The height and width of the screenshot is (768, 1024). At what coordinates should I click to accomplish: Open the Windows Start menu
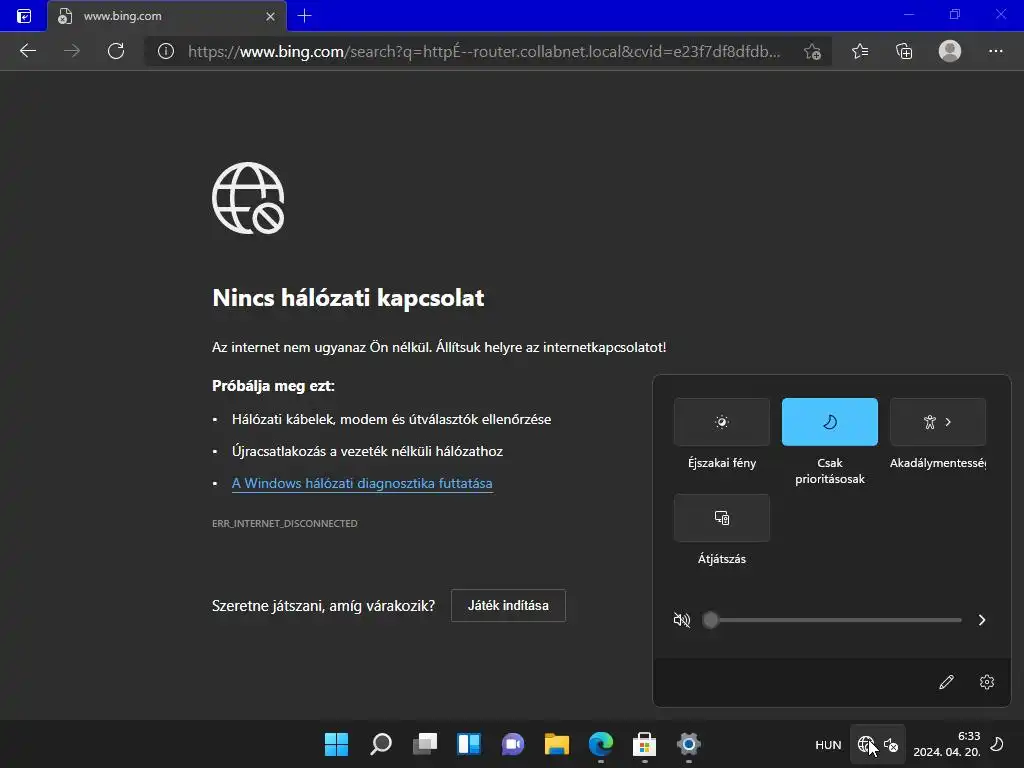pyautogui.click(x=336, y=744)
